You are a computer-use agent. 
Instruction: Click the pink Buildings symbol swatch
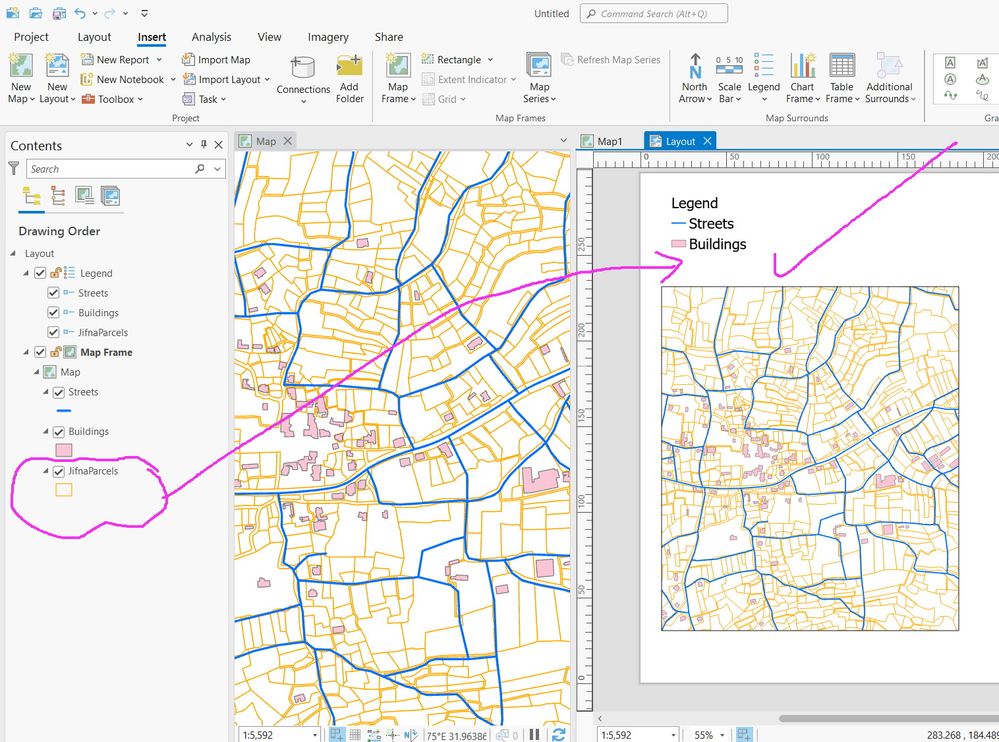[x=63, y=450]
